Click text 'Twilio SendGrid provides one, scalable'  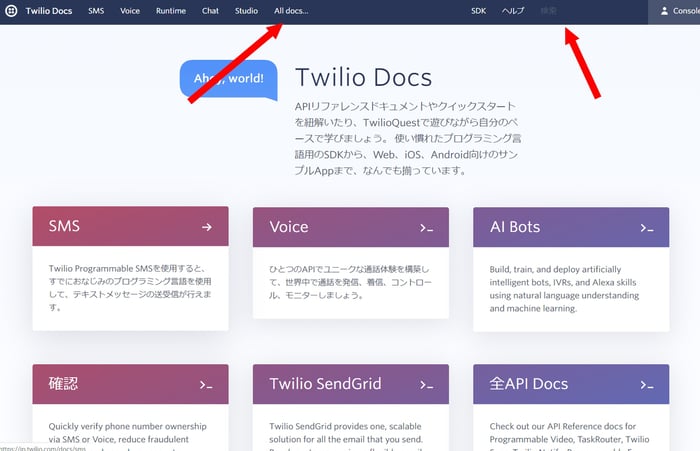345,426
